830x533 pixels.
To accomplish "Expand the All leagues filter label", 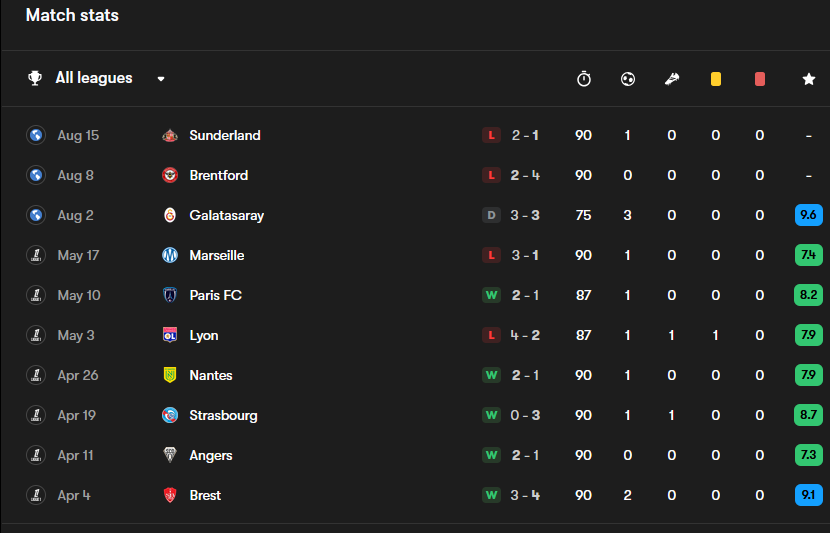I will tap(94, 78).
